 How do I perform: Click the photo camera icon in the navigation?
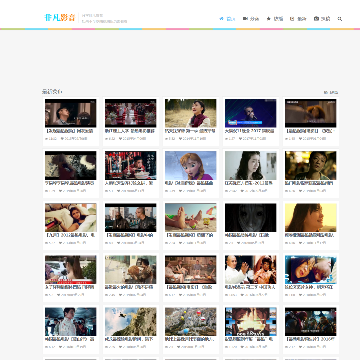tap(316, 19)
